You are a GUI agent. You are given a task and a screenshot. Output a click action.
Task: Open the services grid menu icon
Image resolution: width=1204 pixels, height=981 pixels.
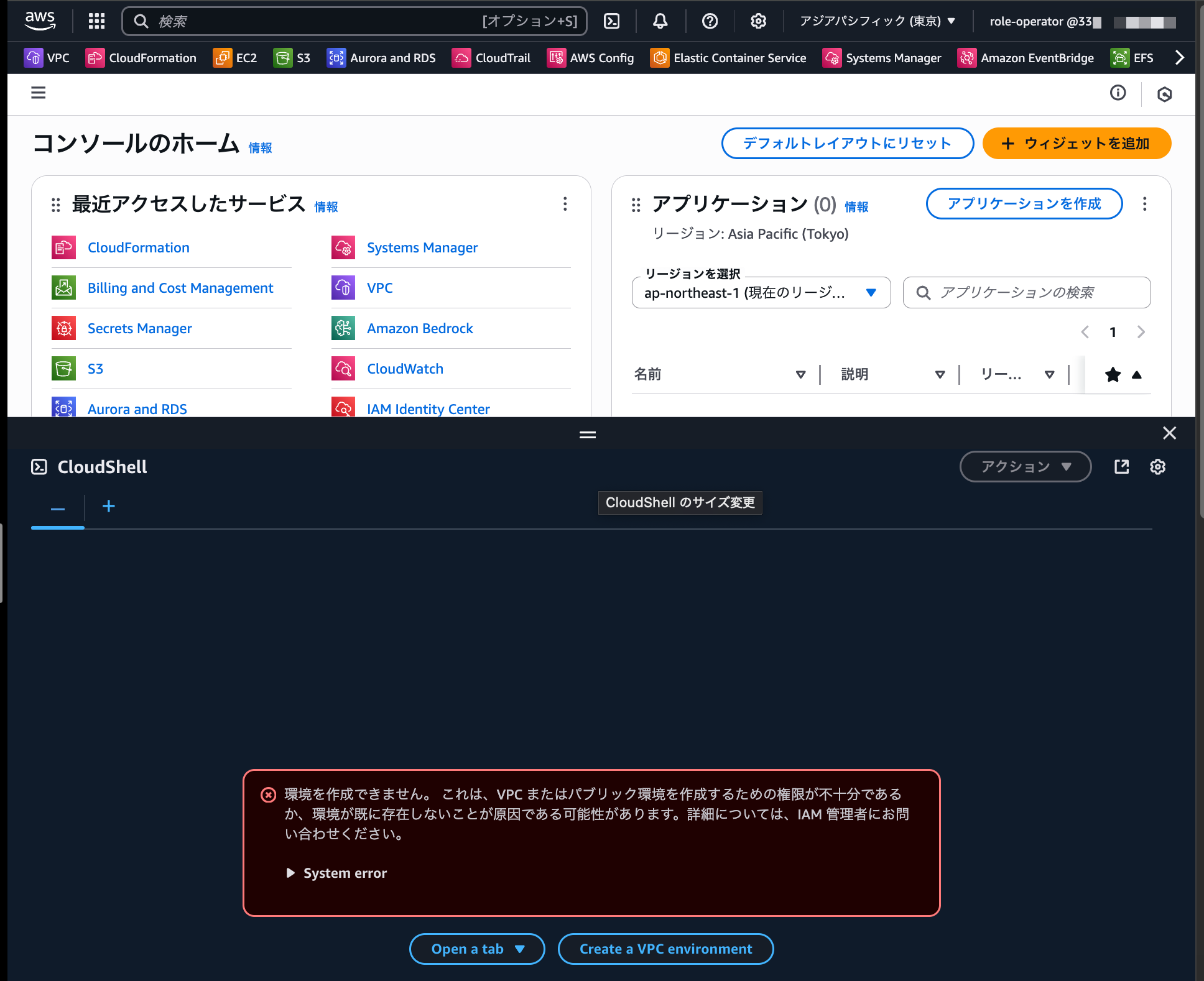(x=96, y=21)
